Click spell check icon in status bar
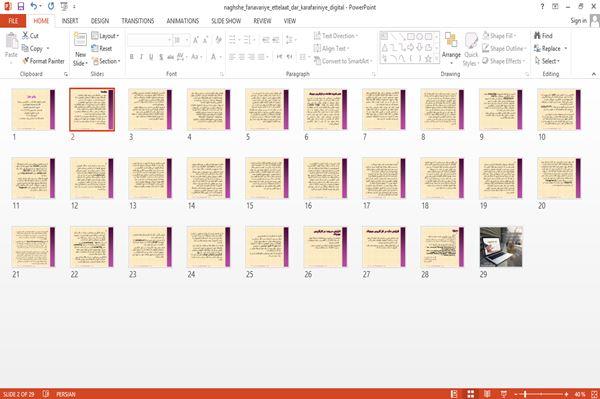600x399 pixels. (x=46, y=394)
